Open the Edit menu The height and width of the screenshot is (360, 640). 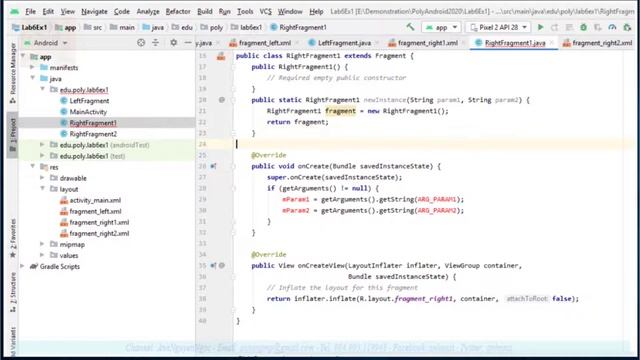48,11
